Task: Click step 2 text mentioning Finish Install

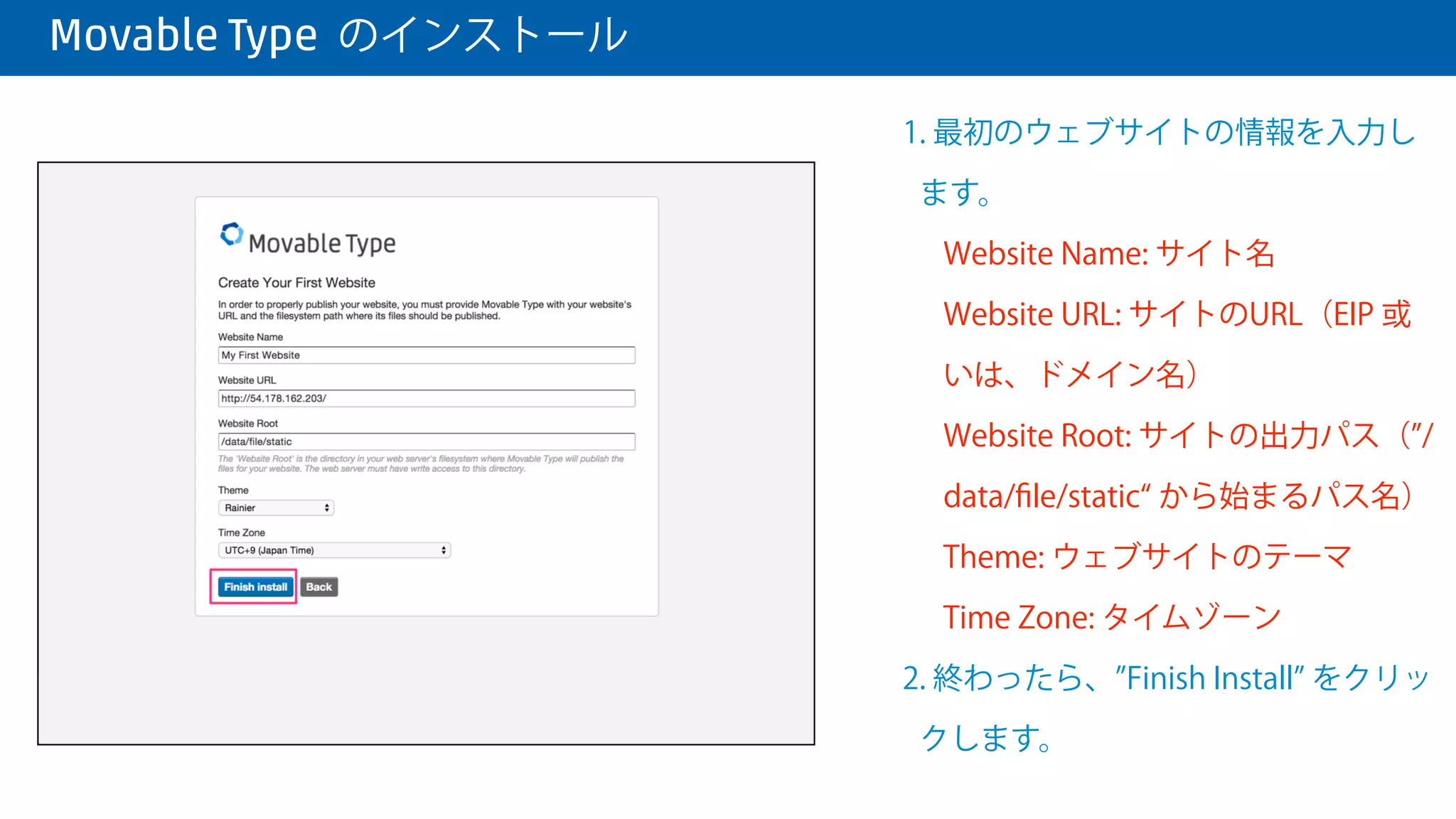Action: [x=1166, y=707]
